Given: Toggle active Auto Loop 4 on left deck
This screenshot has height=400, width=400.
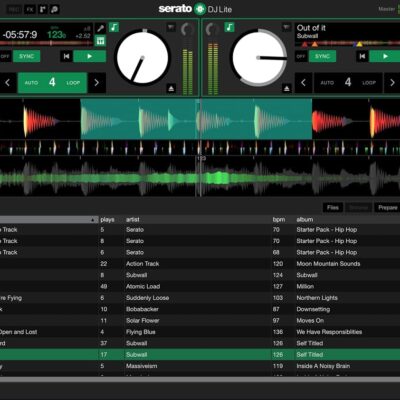Looking at the screenshot, I should (x=52, y=82).
